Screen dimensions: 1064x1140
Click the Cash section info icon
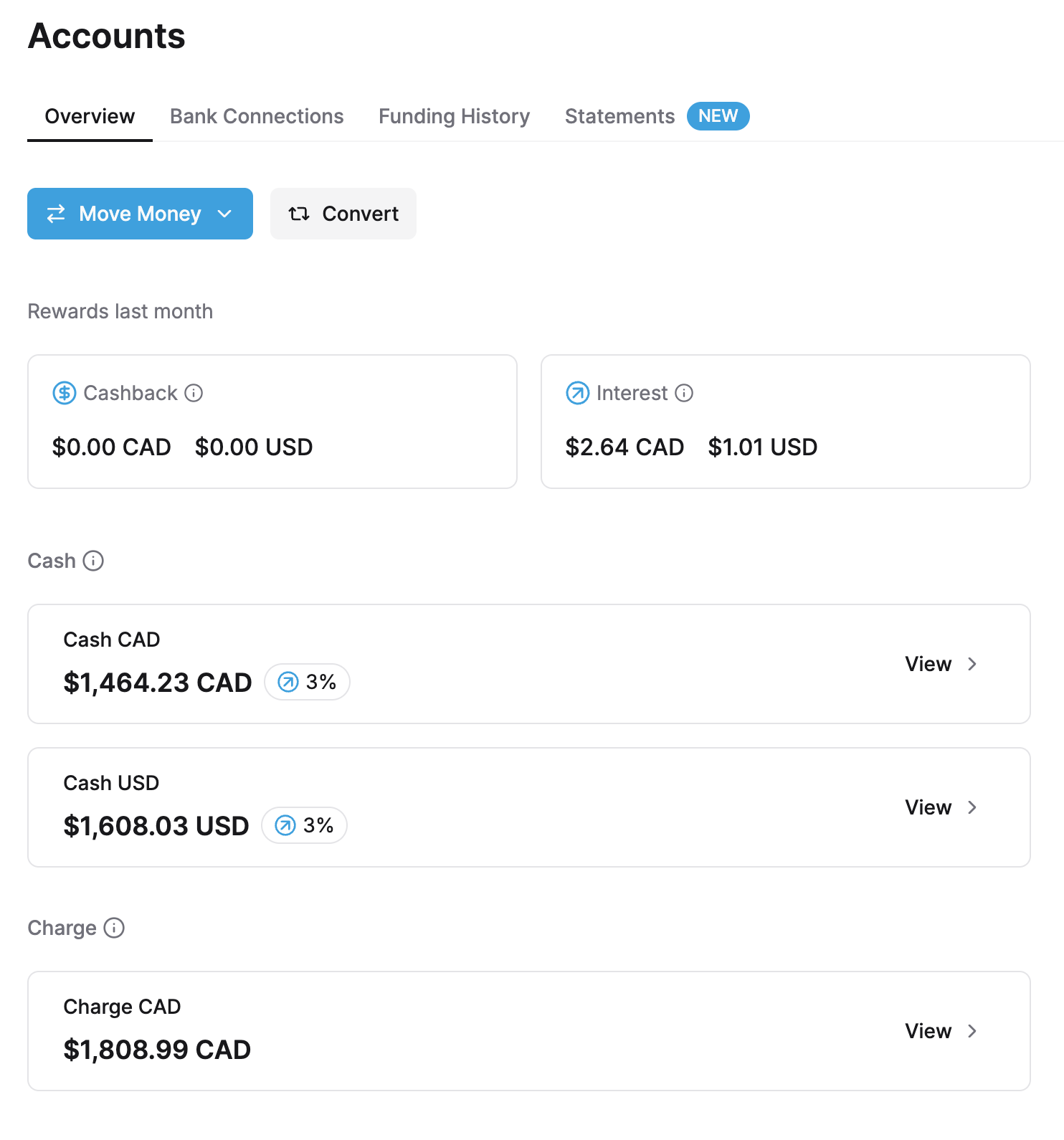94,561
